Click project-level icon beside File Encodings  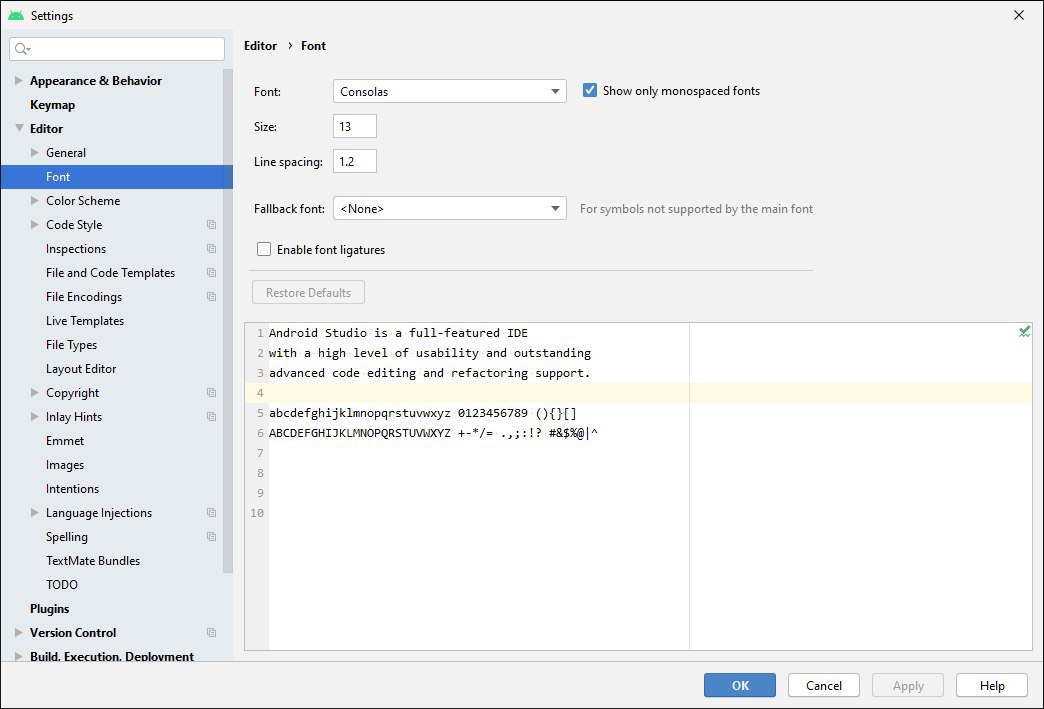211,297
